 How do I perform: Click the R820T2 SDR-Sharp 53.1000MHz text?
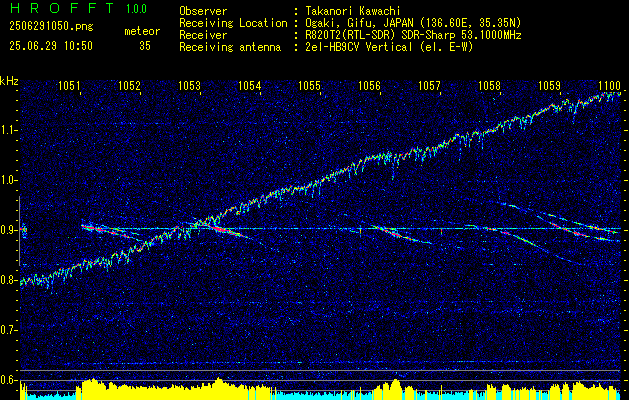click(x=413, y=35)
